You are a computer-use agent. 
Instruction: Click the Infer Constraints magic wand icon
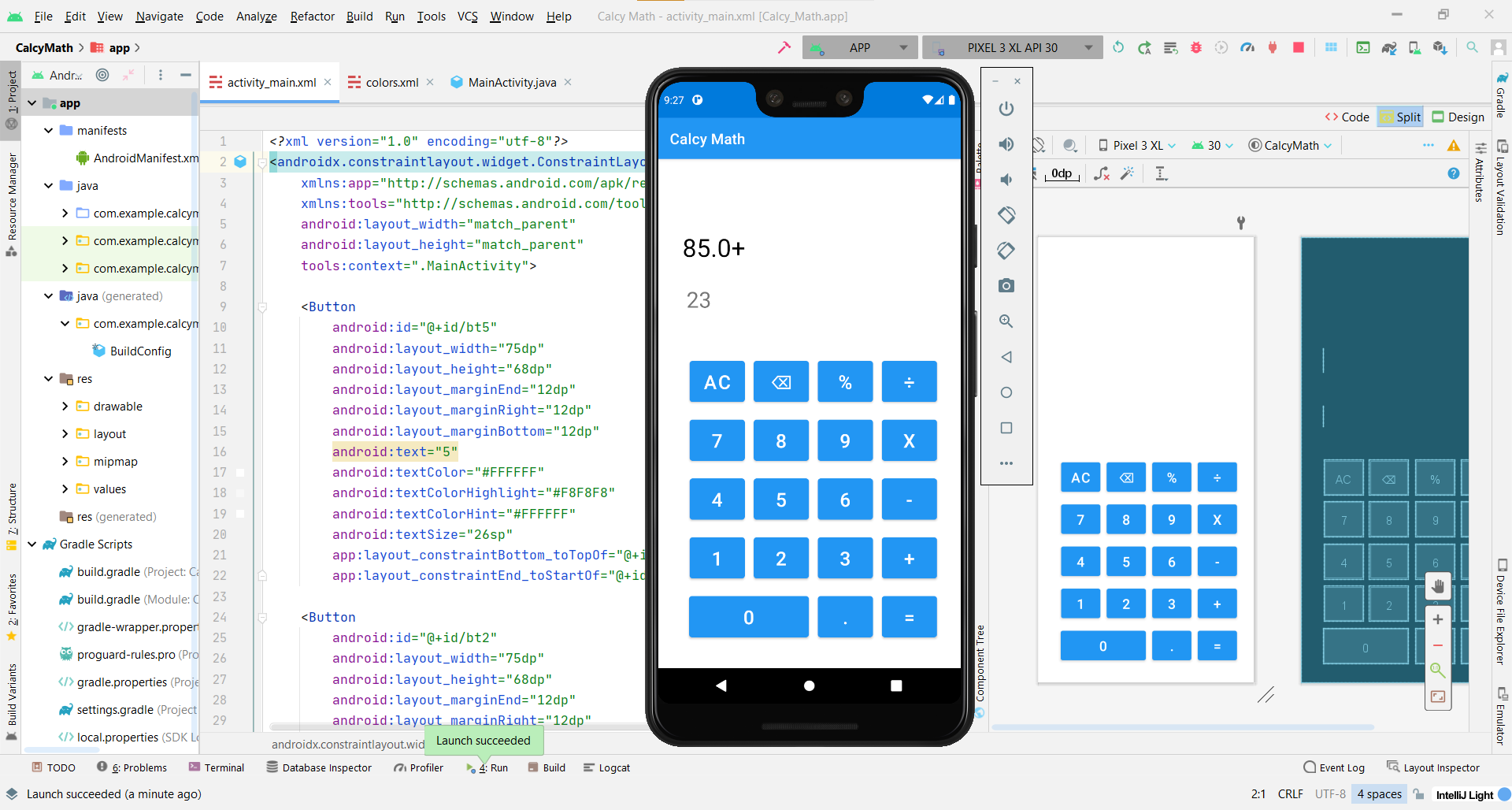pos(1127,173)
